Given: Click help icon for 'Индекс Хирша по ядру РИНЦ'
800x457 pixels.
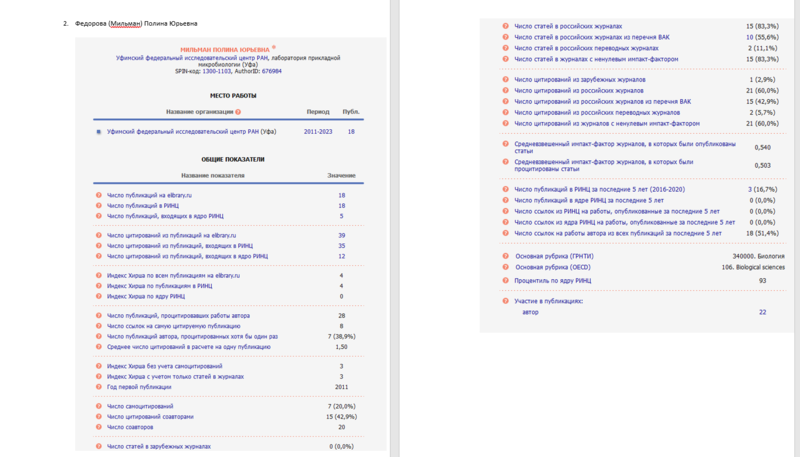Looking at the screenshot, I should tap(99, 296).
